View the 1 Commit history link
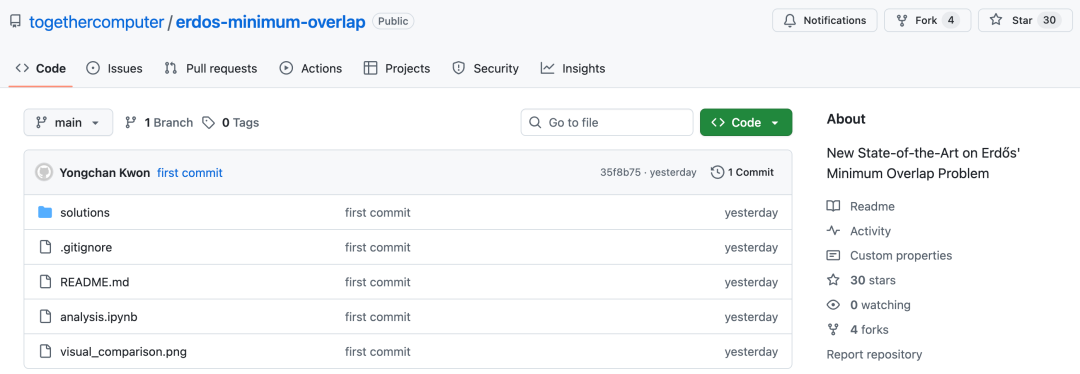This screenshot has height=374, width=1080. click(742, 172)
